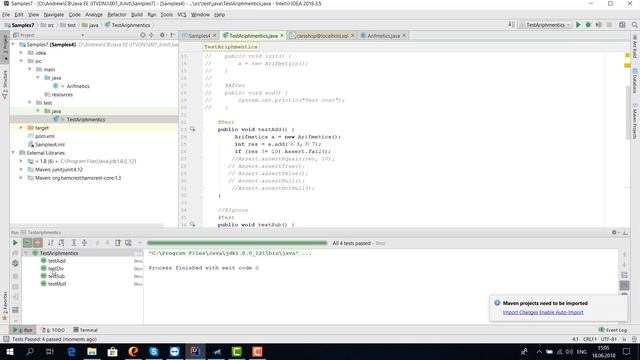Sort test results alphabetically

pos(51,243)
